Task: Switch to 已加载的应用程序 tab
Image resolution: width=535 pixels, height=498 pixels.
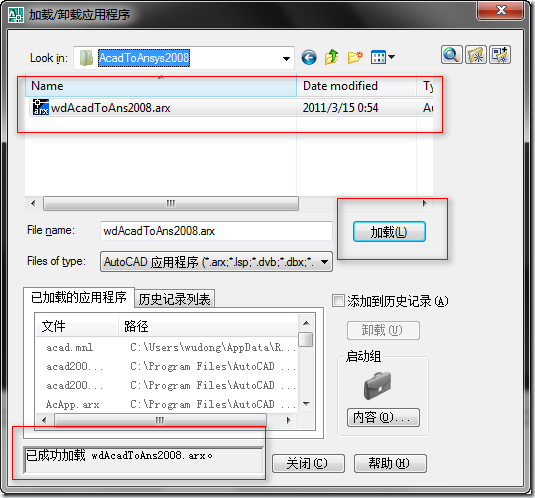Action: click(79, 297)
